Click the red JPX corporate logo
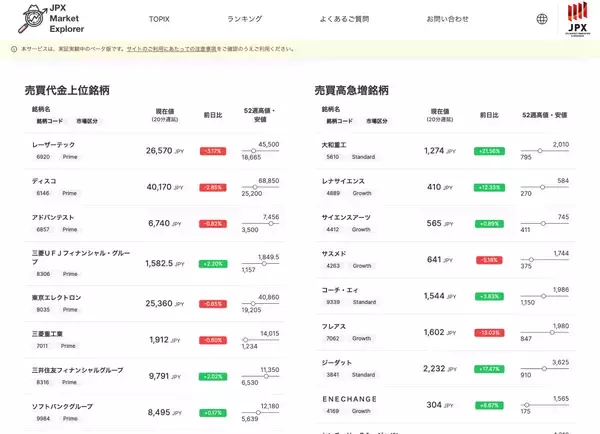This screenshot has width=600, height=434. pyautogui.click(x=577, y=19)
